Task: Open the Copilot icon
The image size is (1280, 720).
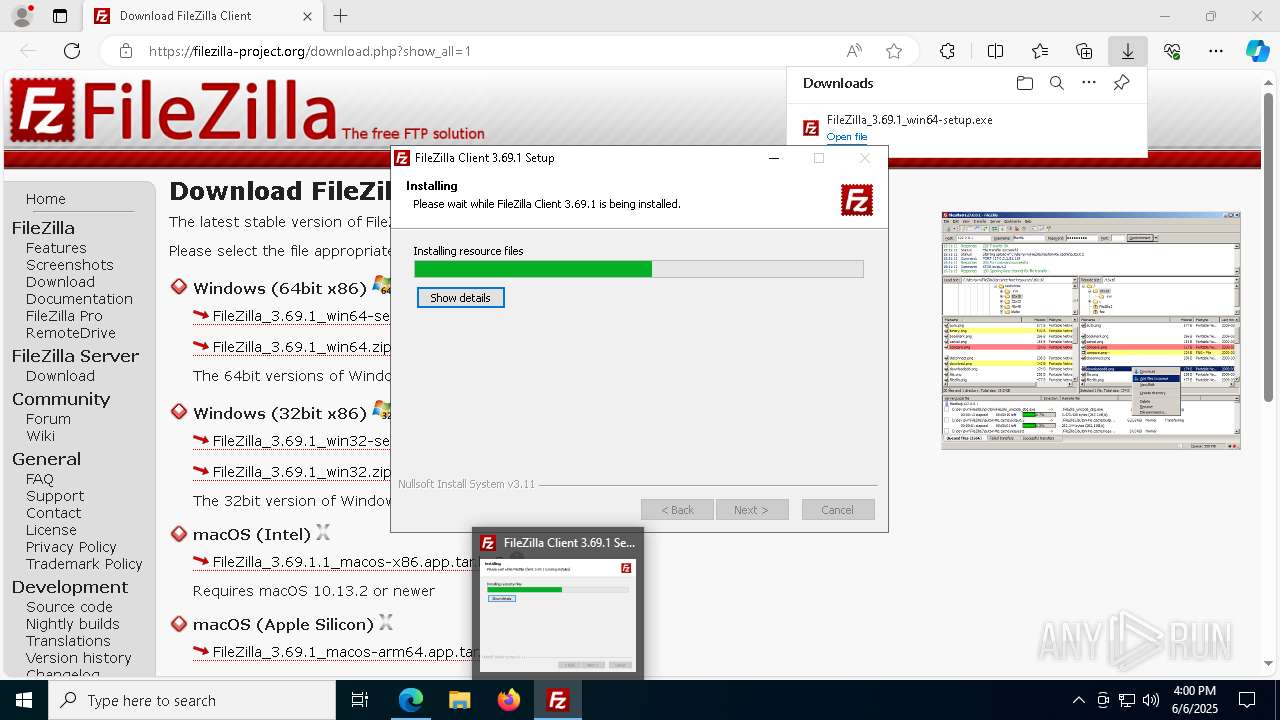Action: 1257,51
